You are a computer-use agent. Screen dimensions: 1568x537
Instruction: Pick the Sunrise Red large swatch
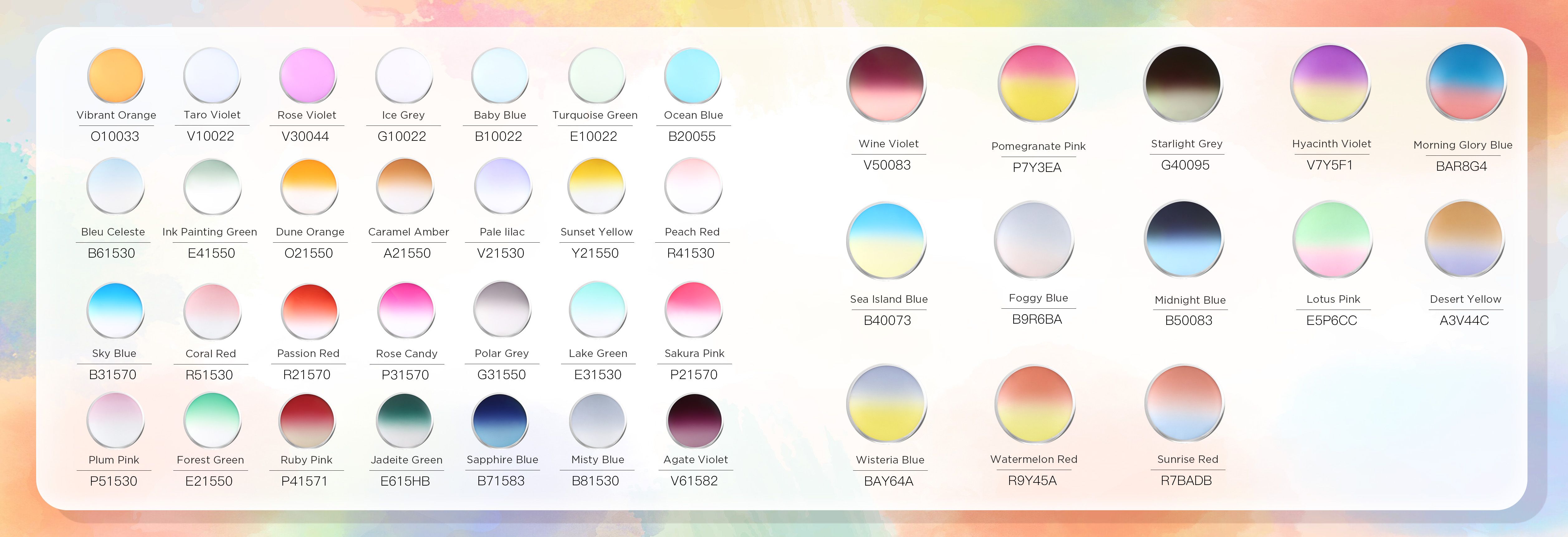click(x=1185, y=403)
